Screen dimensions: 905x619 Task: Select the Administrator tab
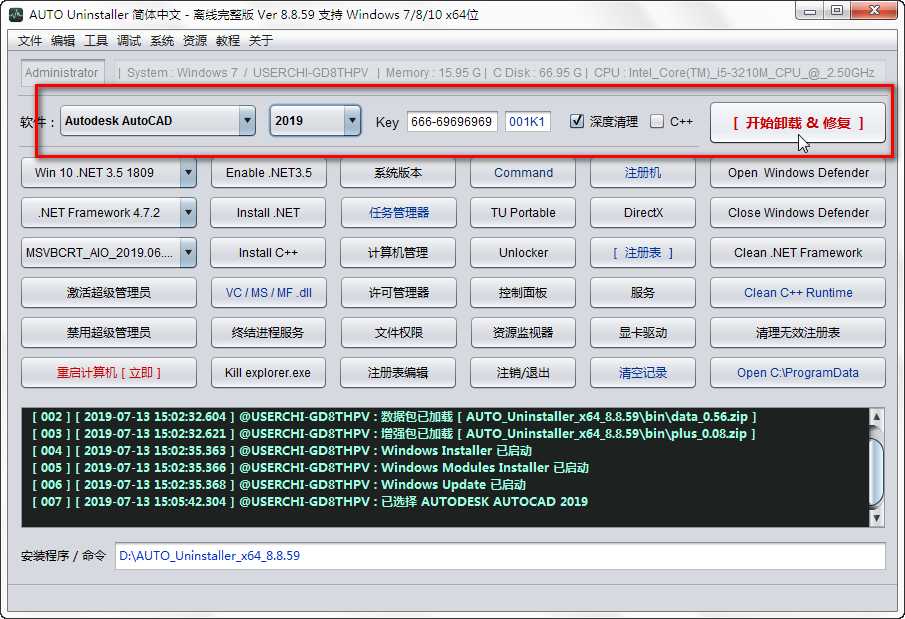(x=62, y=72)
